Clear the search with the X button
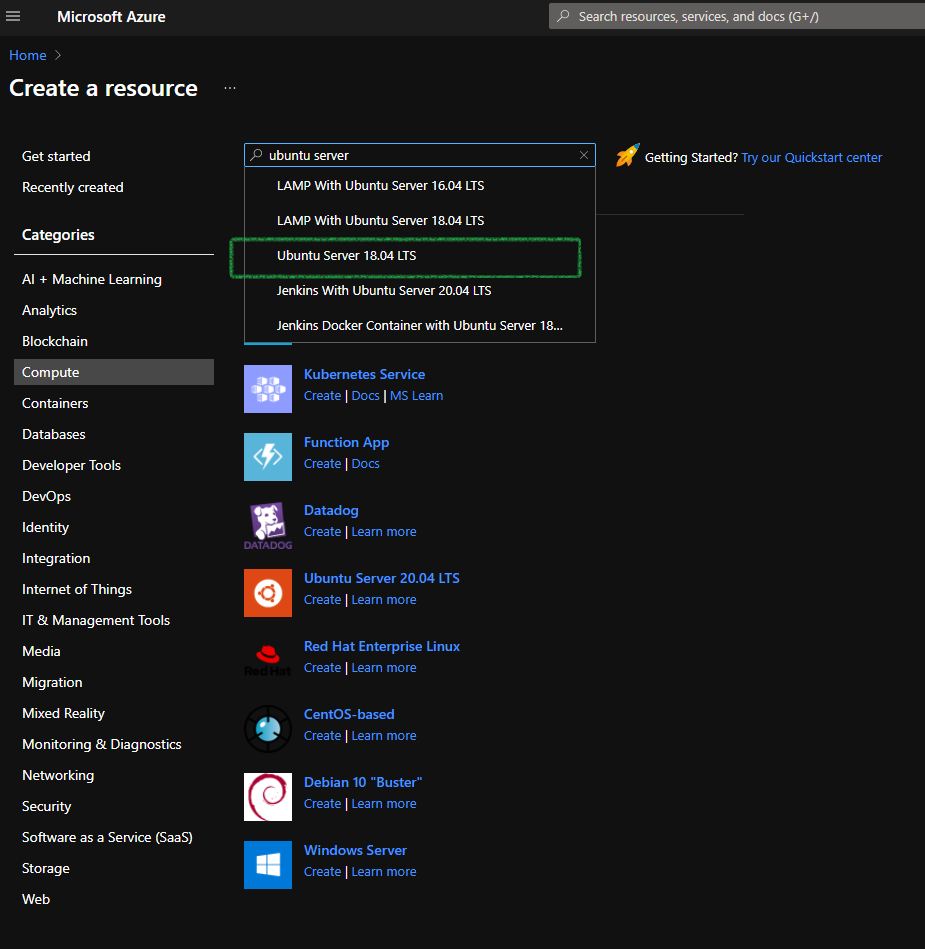925x949 pixels. point(583,155)
